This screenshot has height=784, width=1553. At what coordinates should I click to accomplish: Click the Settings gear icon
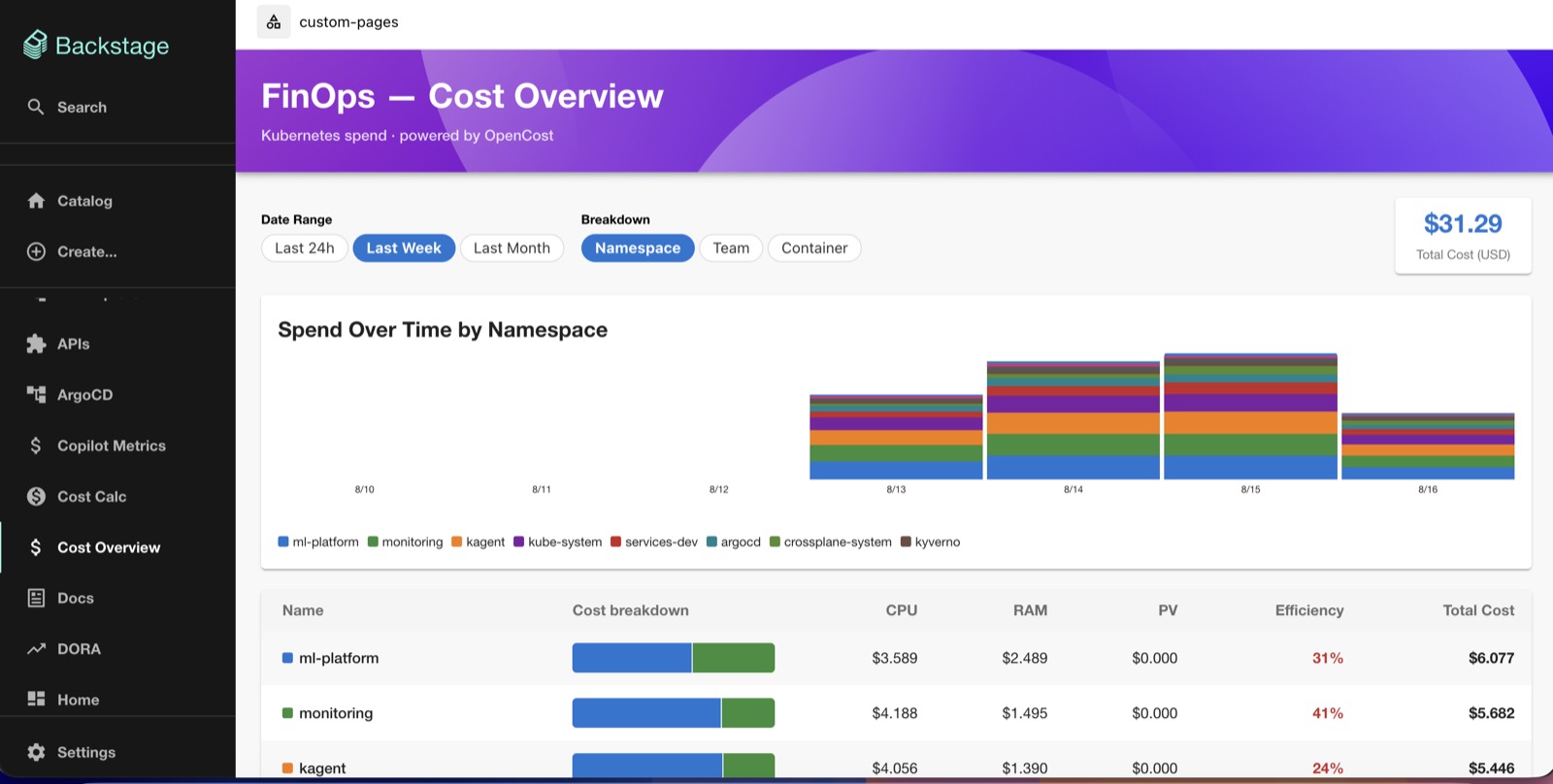pyautogui.click(x=36, y=752)
